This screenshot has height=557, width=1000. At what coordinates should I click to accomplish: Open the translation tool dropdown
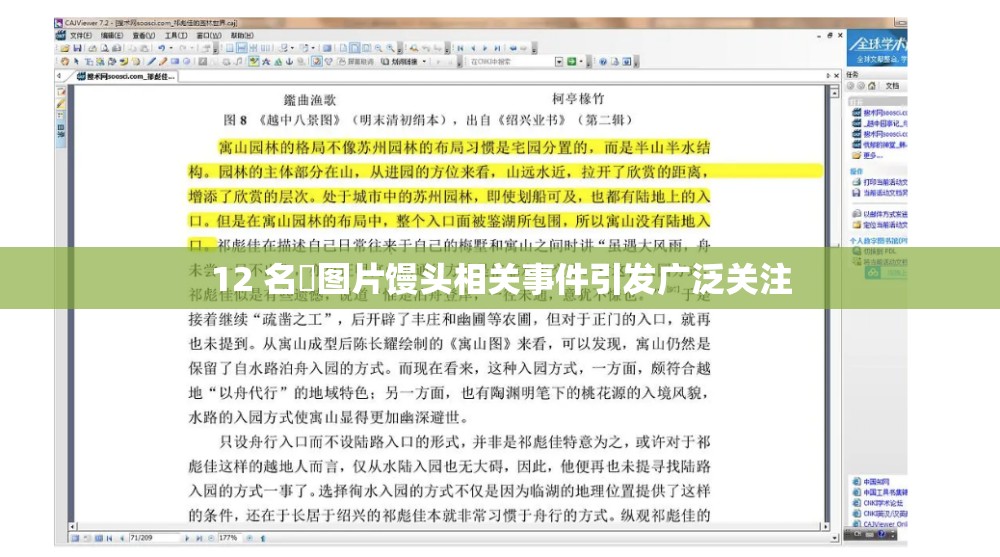coord(424,61)
